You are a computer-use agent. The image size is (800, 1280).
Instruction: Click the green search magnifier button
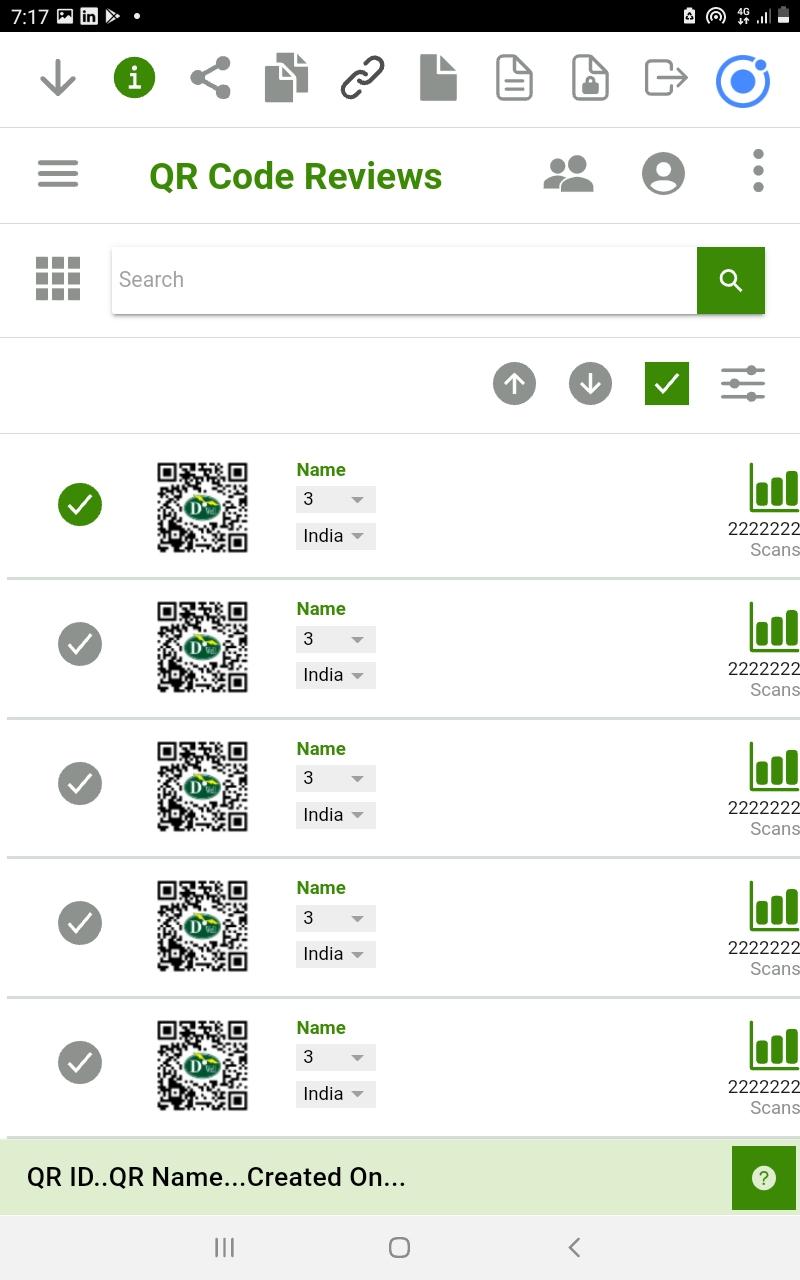pos(731,280)
